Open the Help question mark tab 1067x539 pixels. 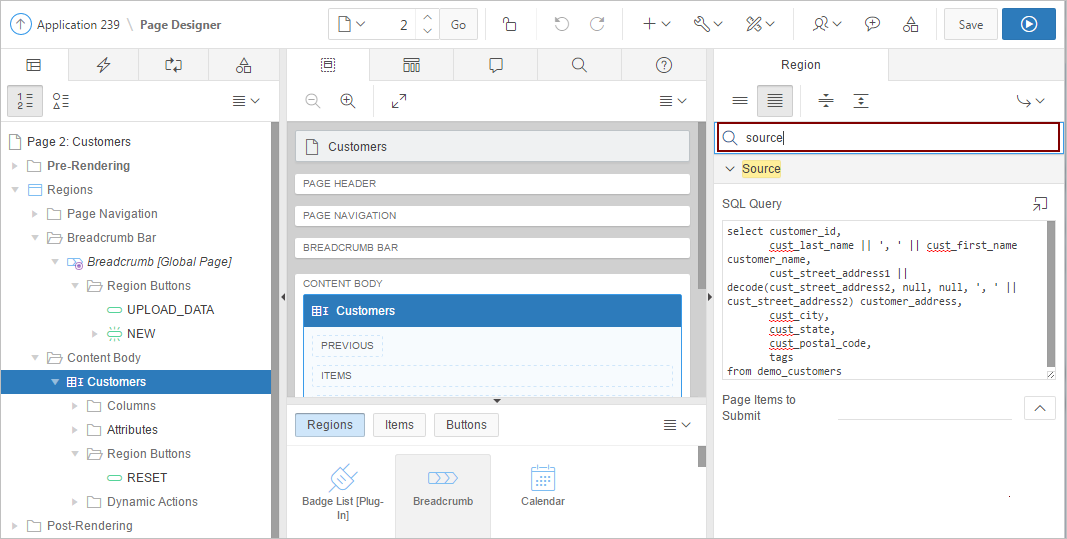(x=663, y=65)
